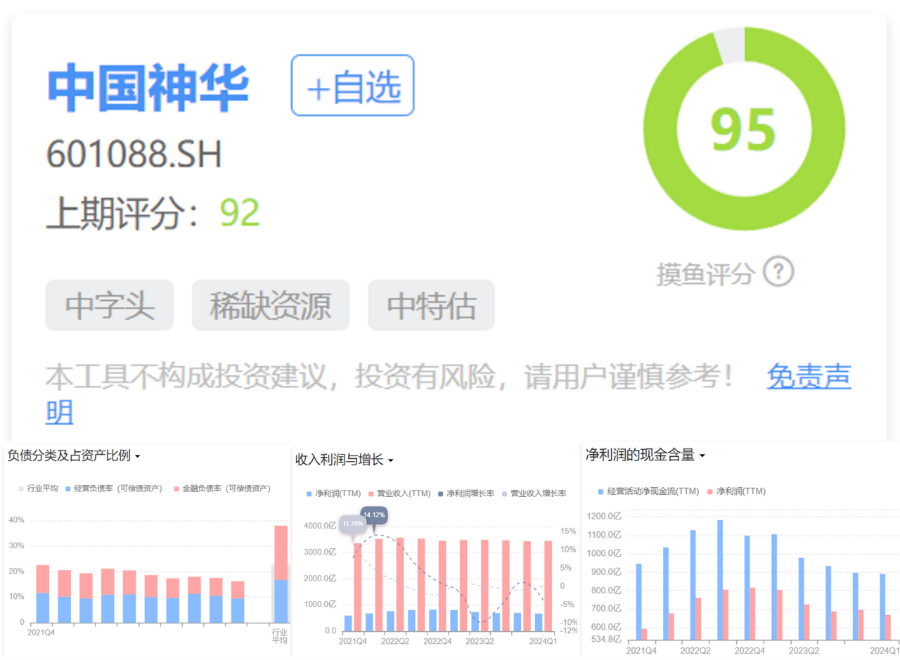Toggle the 营业收入增长率 legend series
The image size is (900, 660).
pyautogui.click(x=534, y=494)
